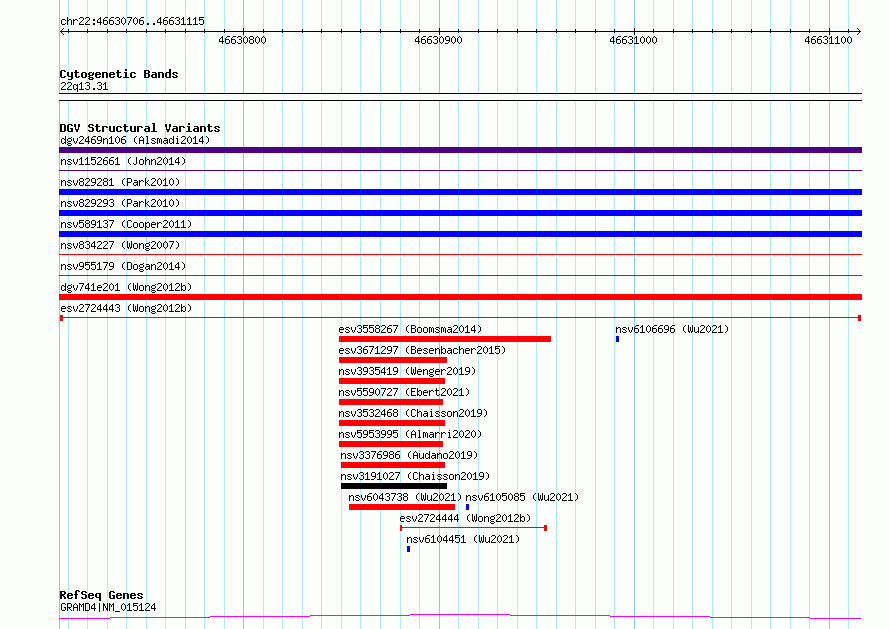Click nsv834227 (Wong2007) label
Image resolution: width=890 pixels, height=629 pixels.
120,245
